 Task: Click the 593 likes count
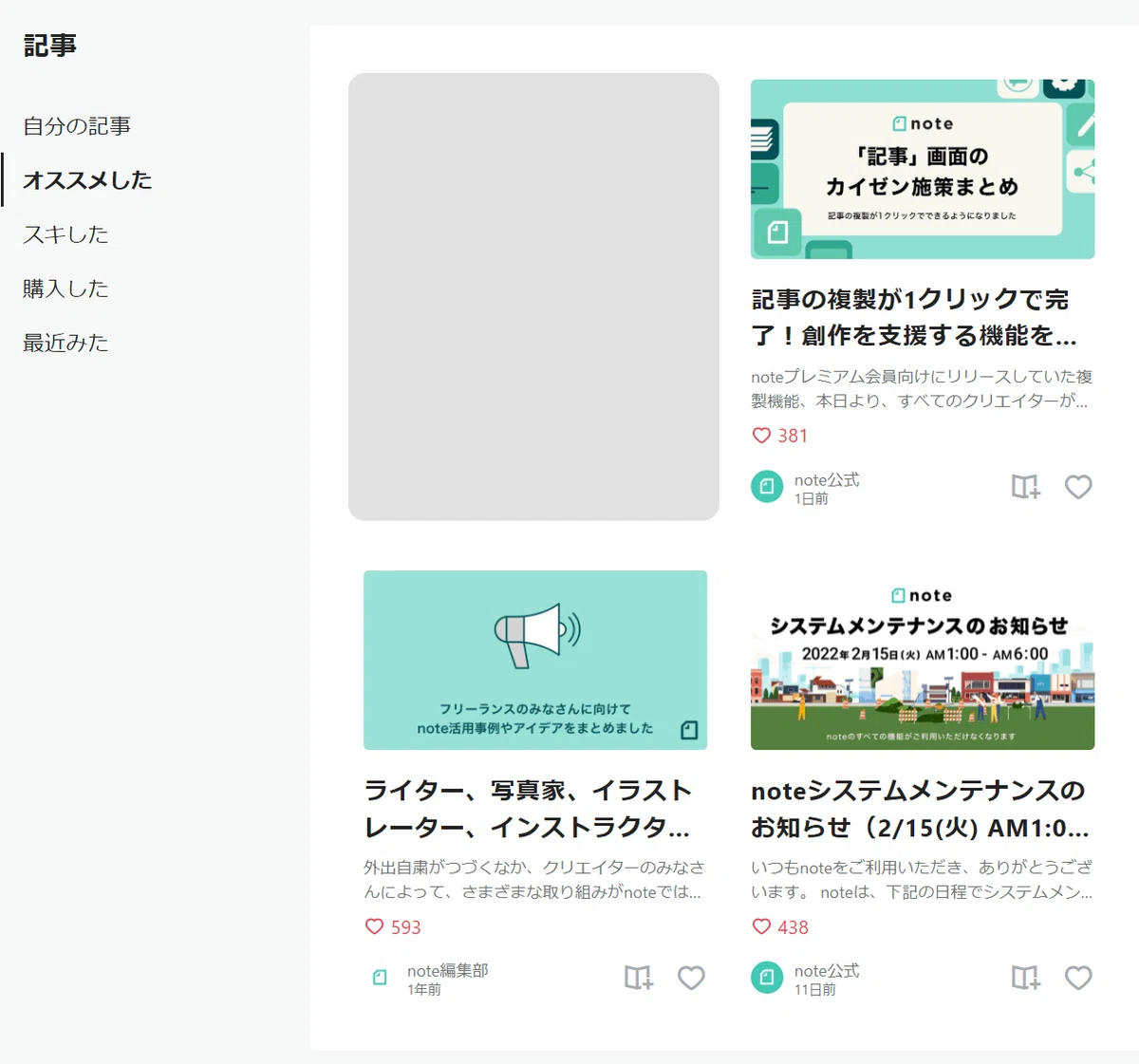405,927
